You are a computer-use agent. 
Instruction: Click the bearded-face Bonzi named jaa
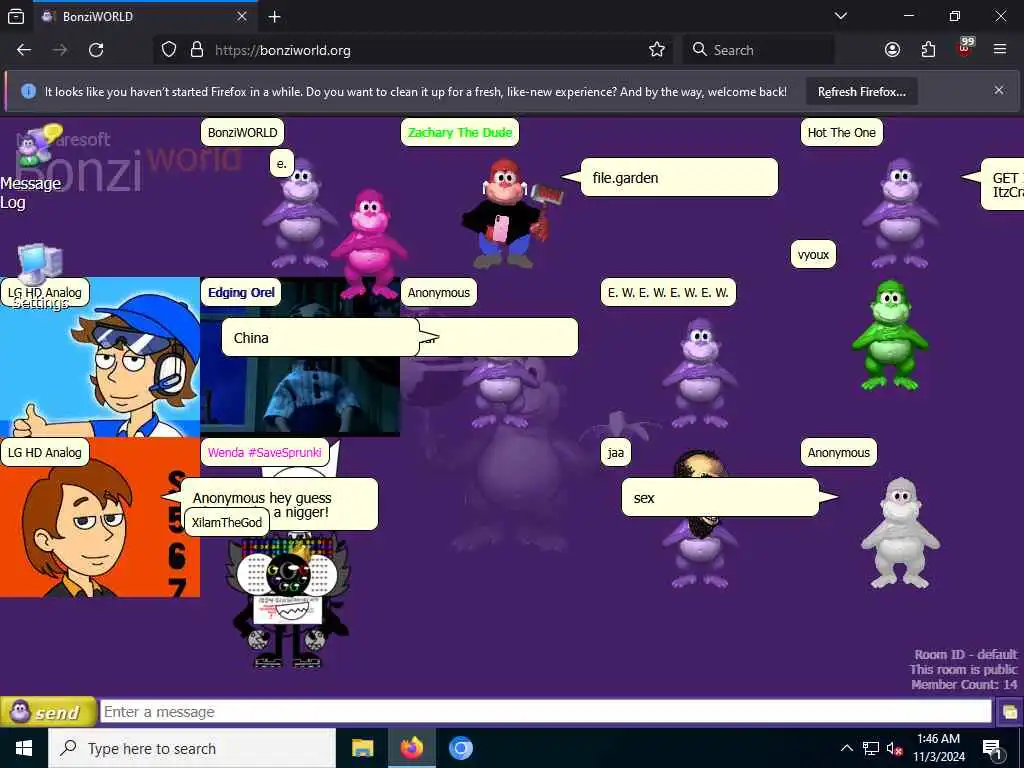pyautogui.click(x=700, y=519)
